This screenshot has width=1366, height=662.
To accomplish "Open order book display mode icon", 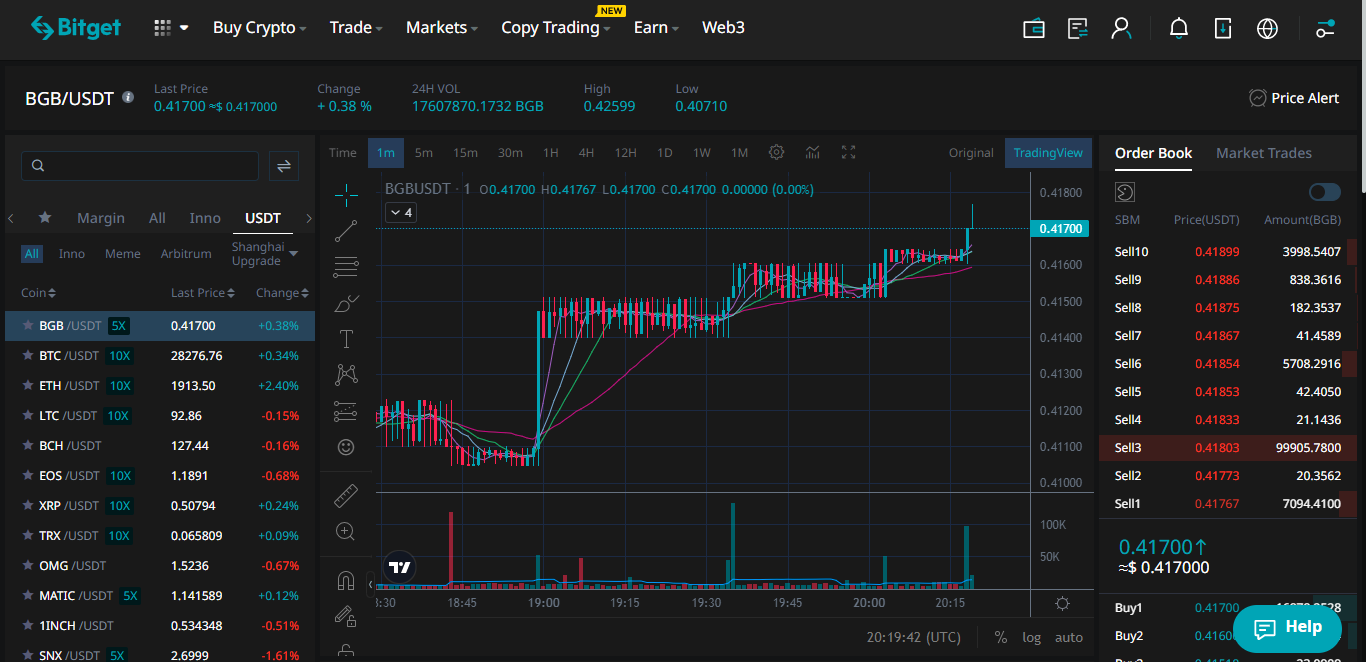I will tap(1125, 192).
